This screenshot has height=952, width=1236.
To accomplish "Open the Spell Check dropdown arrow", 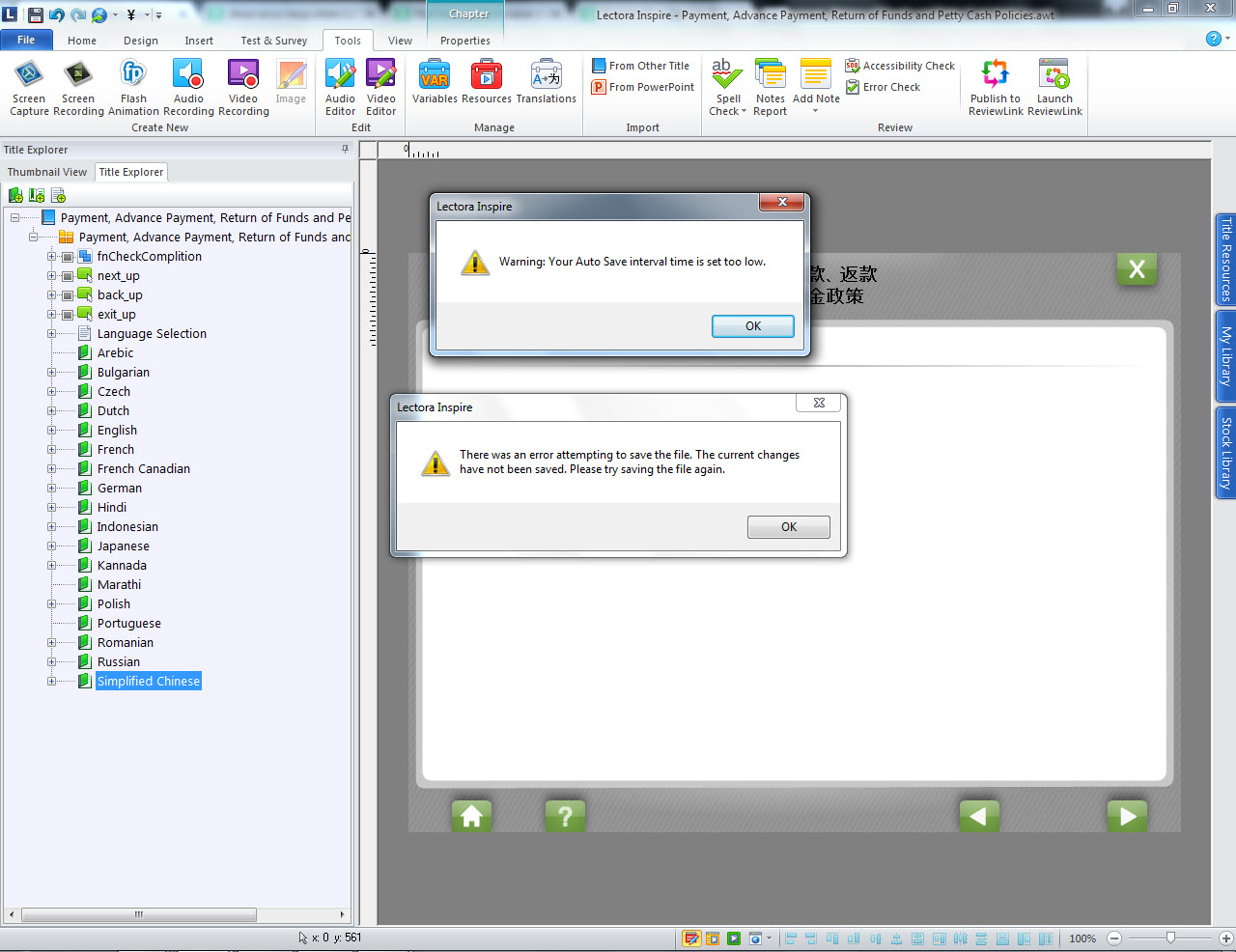I will 744,112.
